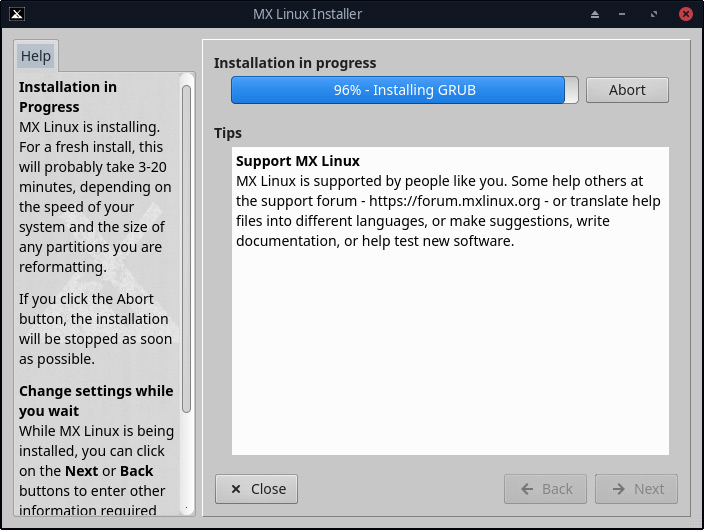This screenshot has width=704, height=530.
Task: Click the 'If you click the Abort' paragraph
Action: [x=95, y=329]
